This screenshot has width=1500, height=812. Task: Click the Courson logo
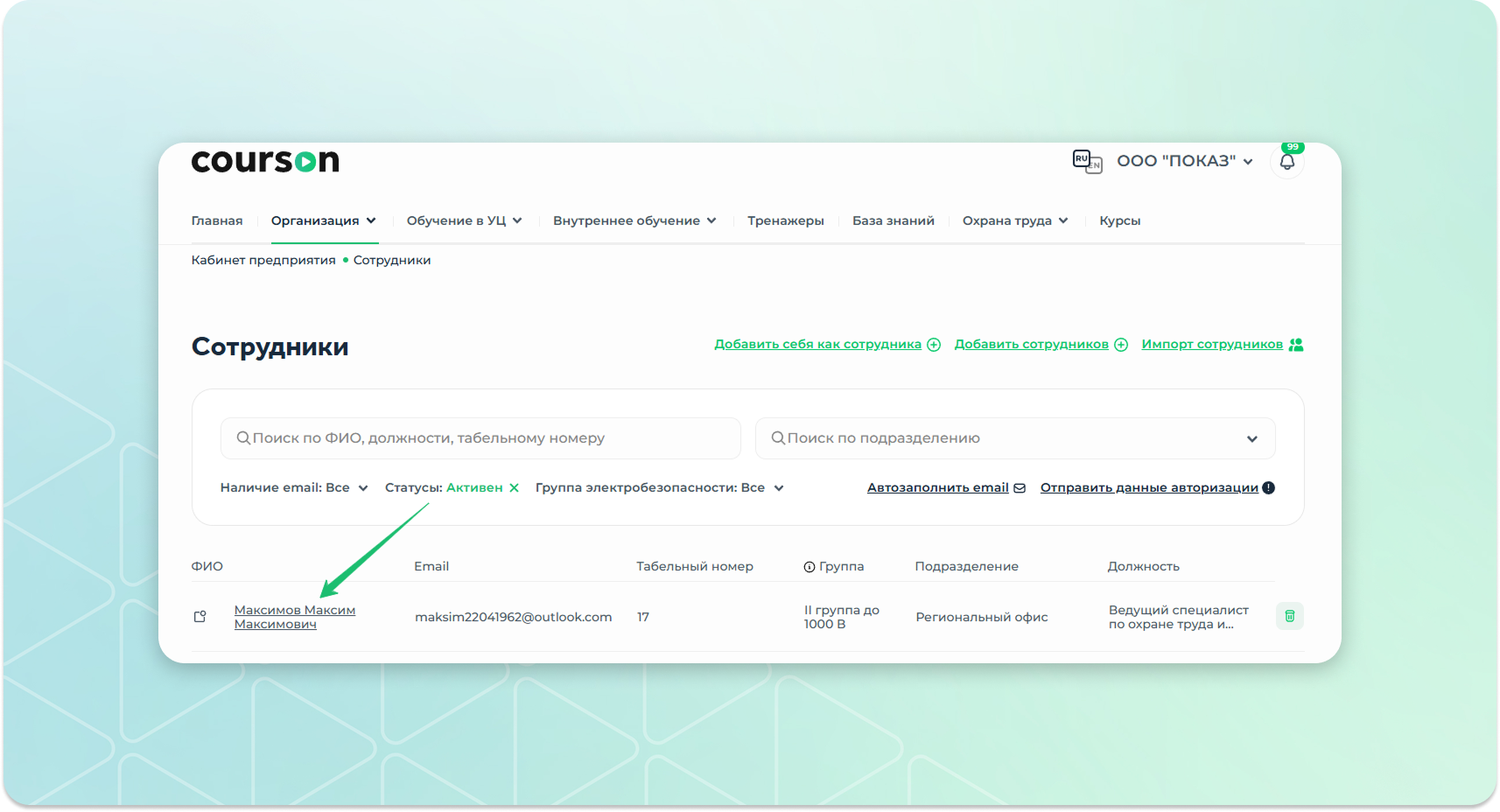pyautogui.click(x=264, y=161)
